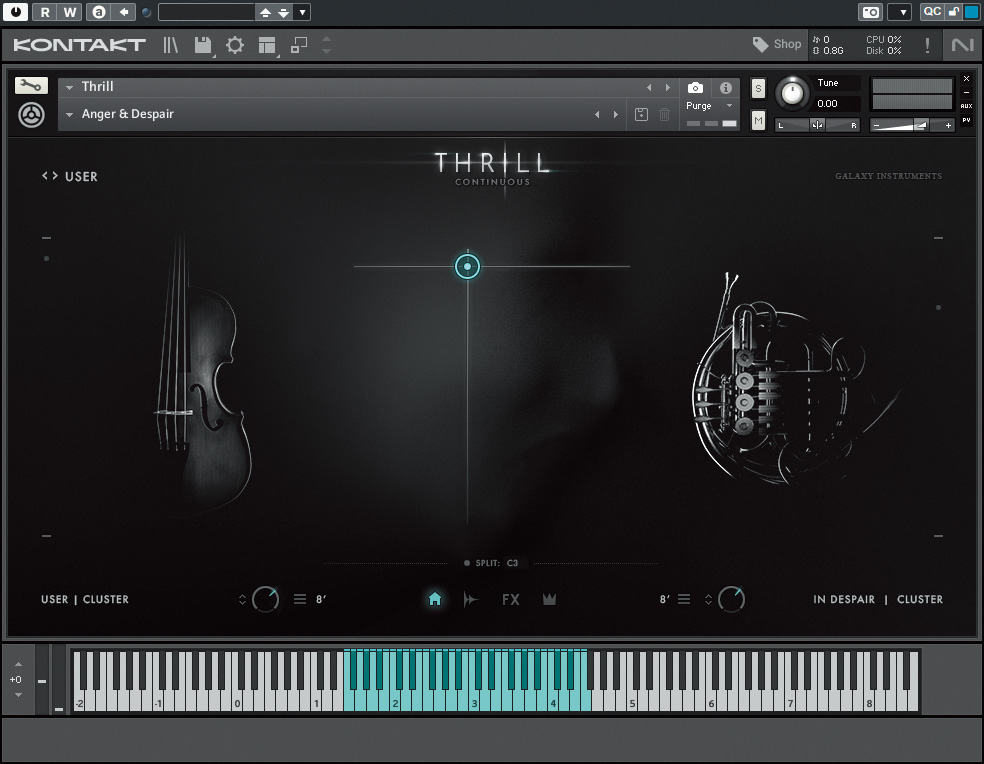Click the split point value C3
The height and width of the screenshot is (764, 984).
click(x=512, y=563)
